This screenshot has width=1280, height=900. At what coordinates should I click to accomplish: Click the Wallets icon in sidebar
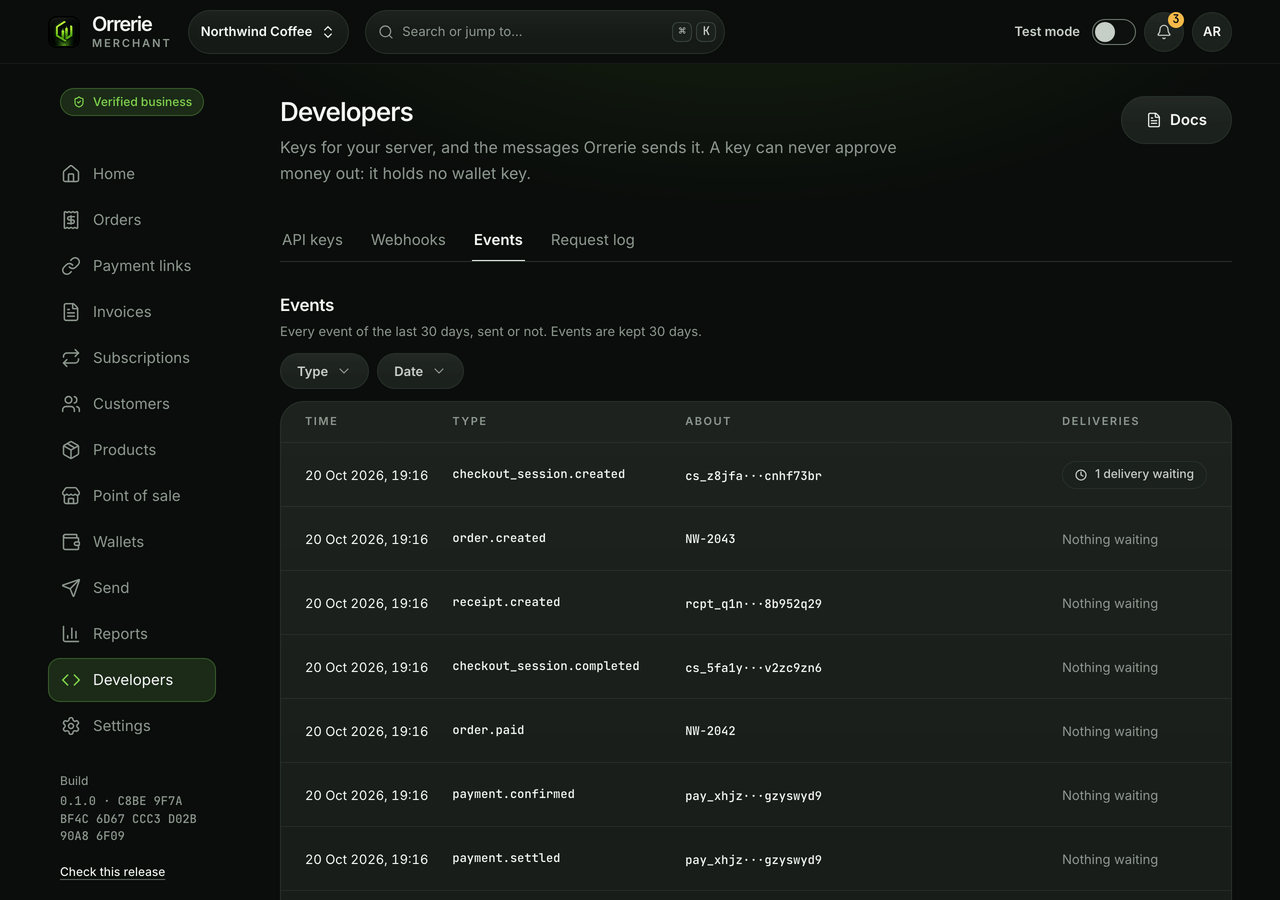[x=71, y=542]
